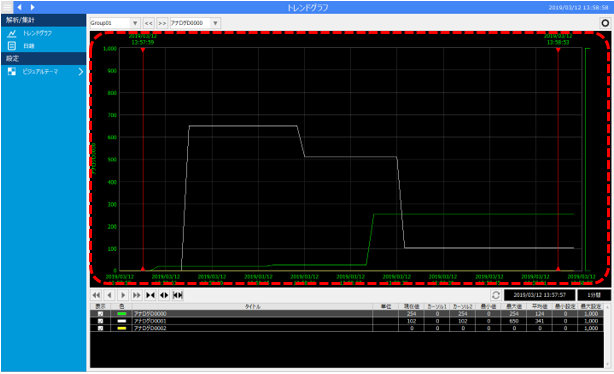Image resolution: width=614 pixels, height=374 pixels.
Task: Click the fit-to-range icon with vertical bars
Action: 178,295
